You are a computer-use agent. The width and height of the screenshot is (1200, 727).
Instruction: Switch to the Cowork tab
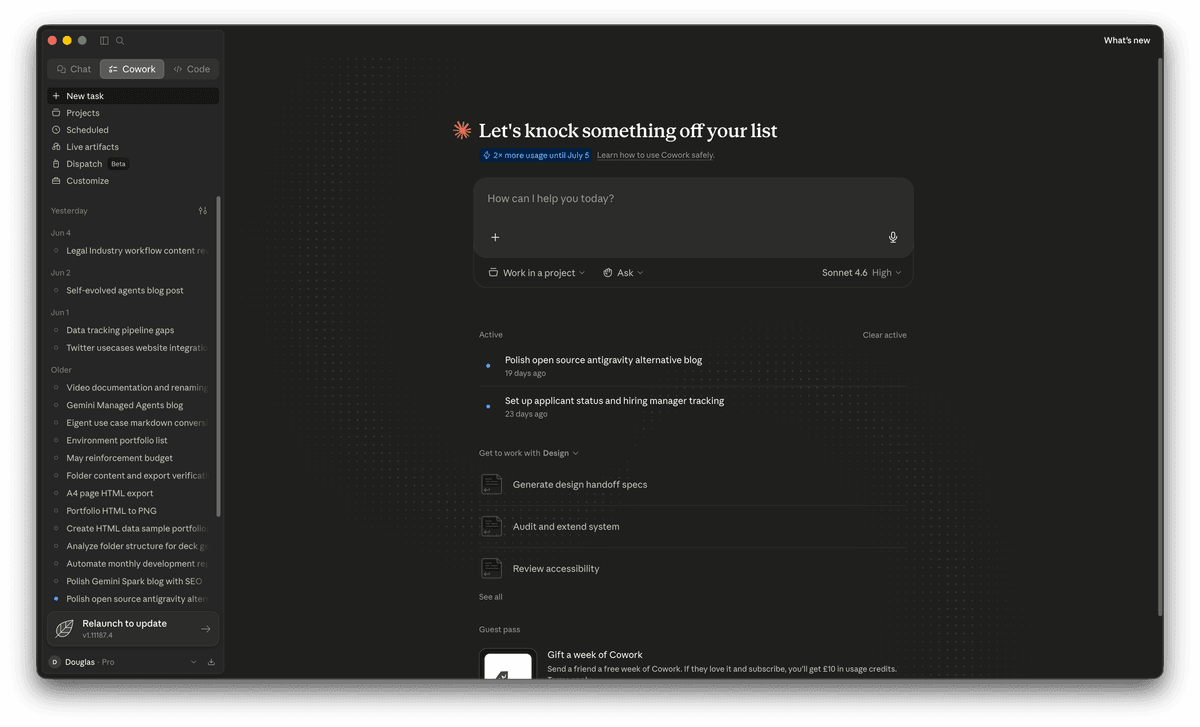coord(132,69)
